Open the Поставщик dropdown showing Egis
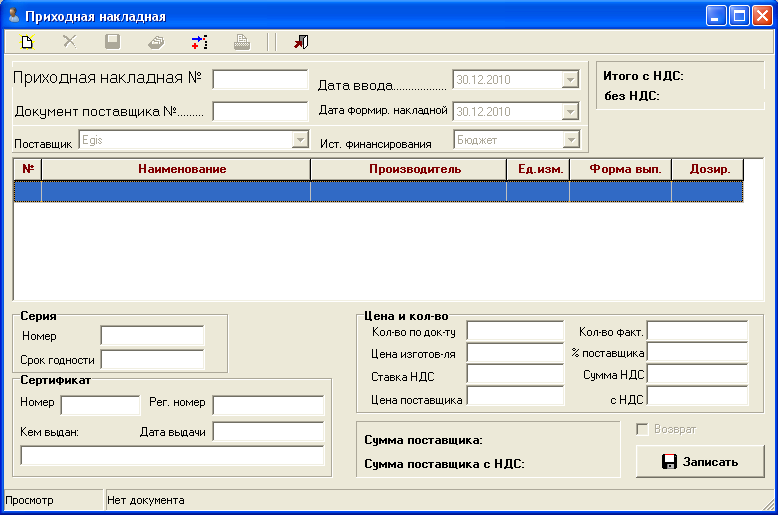Viewport: 778px width, 515px height. tap(299, 141)
